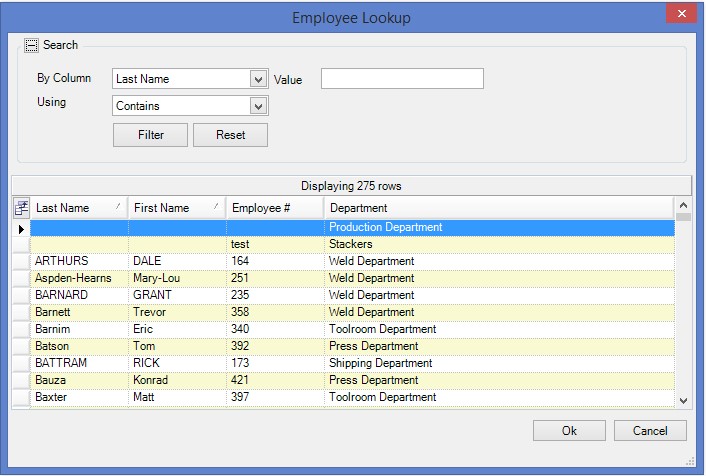
Task: Select the Production Department cell
Action: (499, 227)
